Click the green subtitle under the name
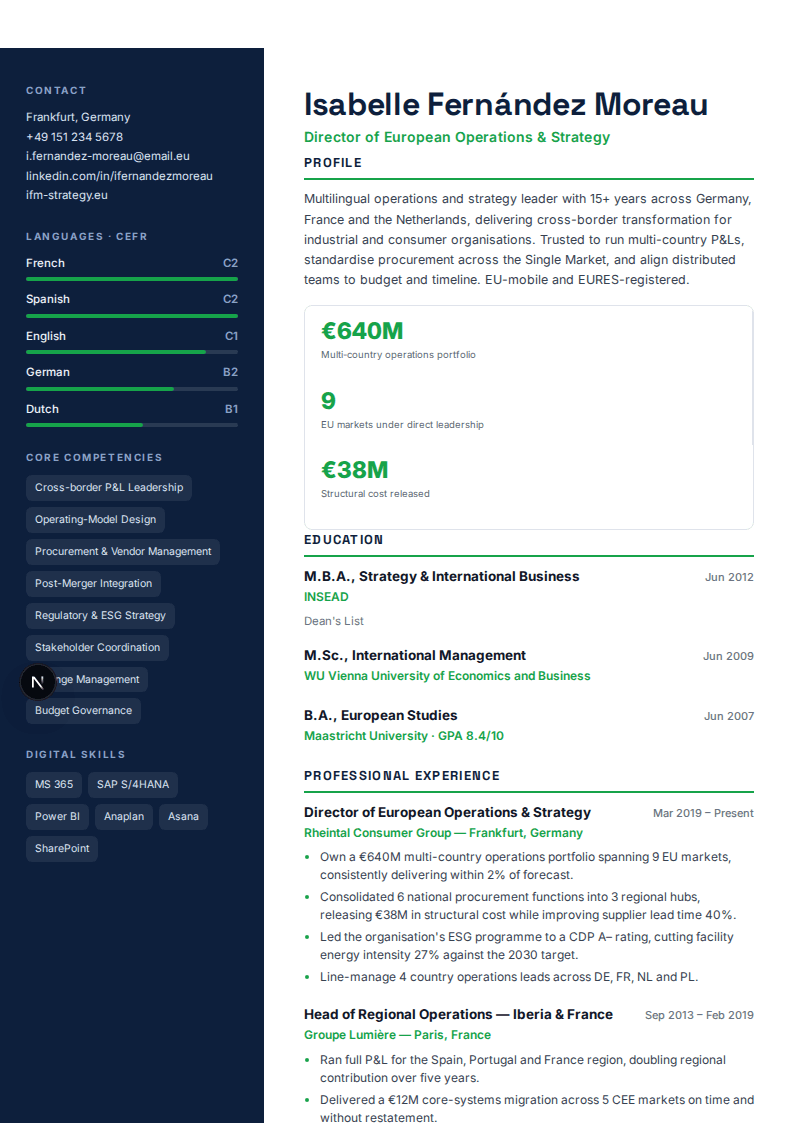Image resolution: width=794 pixels, height=1123 pixels. (457, 137)
